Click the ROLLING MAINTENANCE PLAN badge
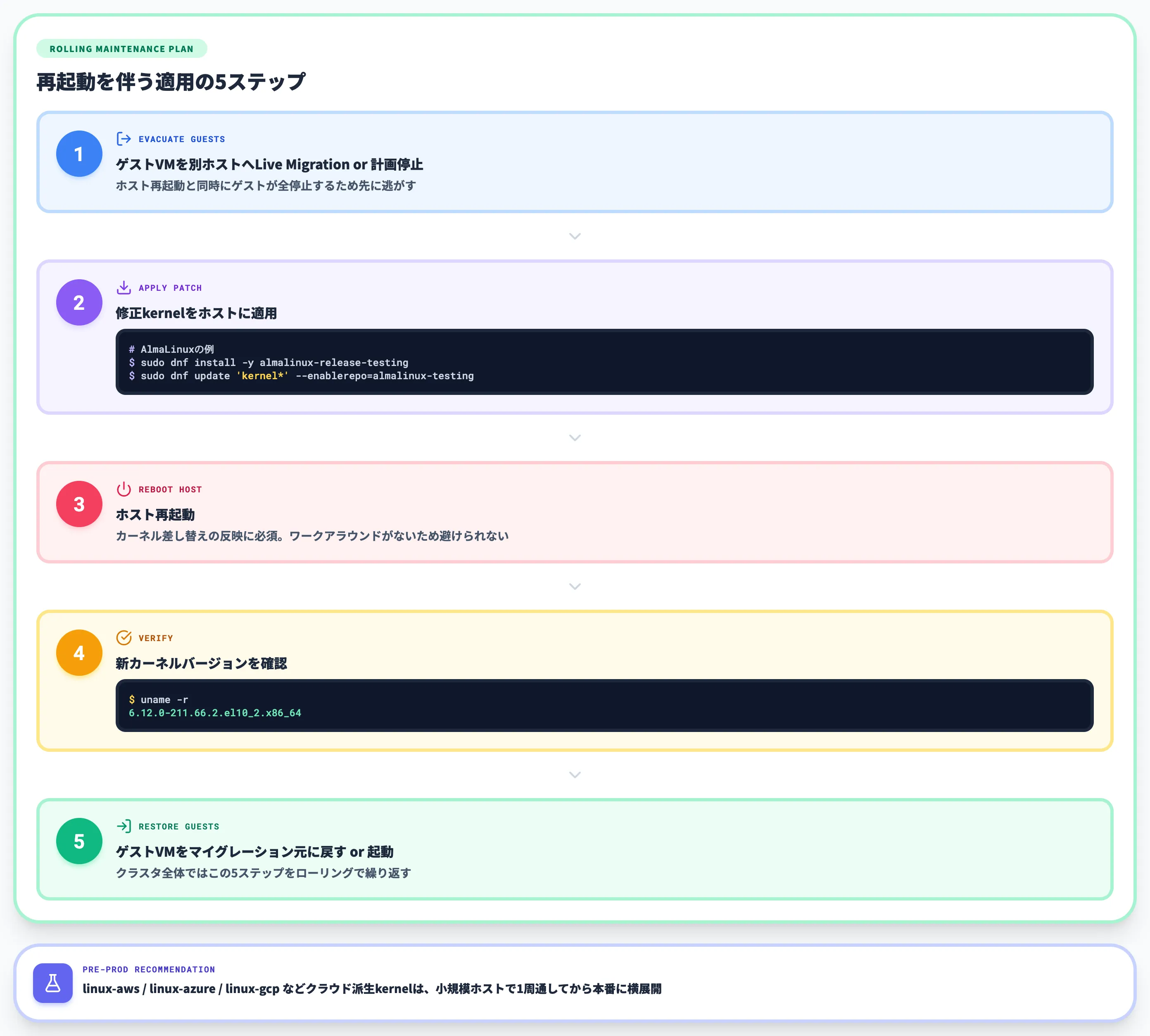1150x1036 pixels. tap(122, 49)
